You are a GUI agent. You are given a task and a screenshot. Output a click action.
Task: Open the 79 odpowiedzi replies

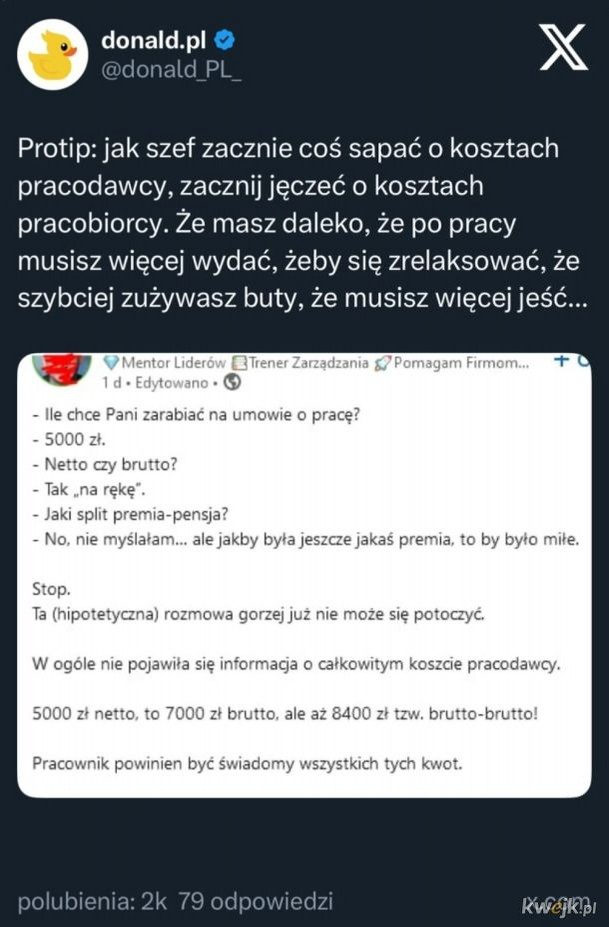[x=255, y=900]
